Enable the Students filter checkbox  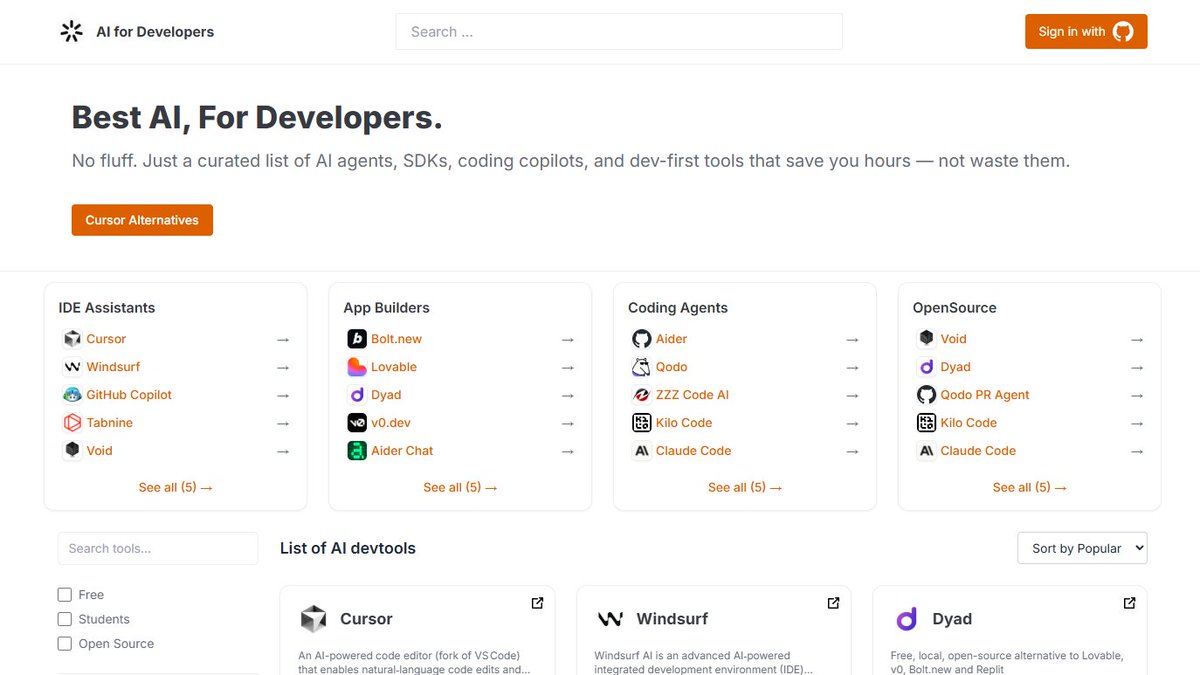[65, 619]
